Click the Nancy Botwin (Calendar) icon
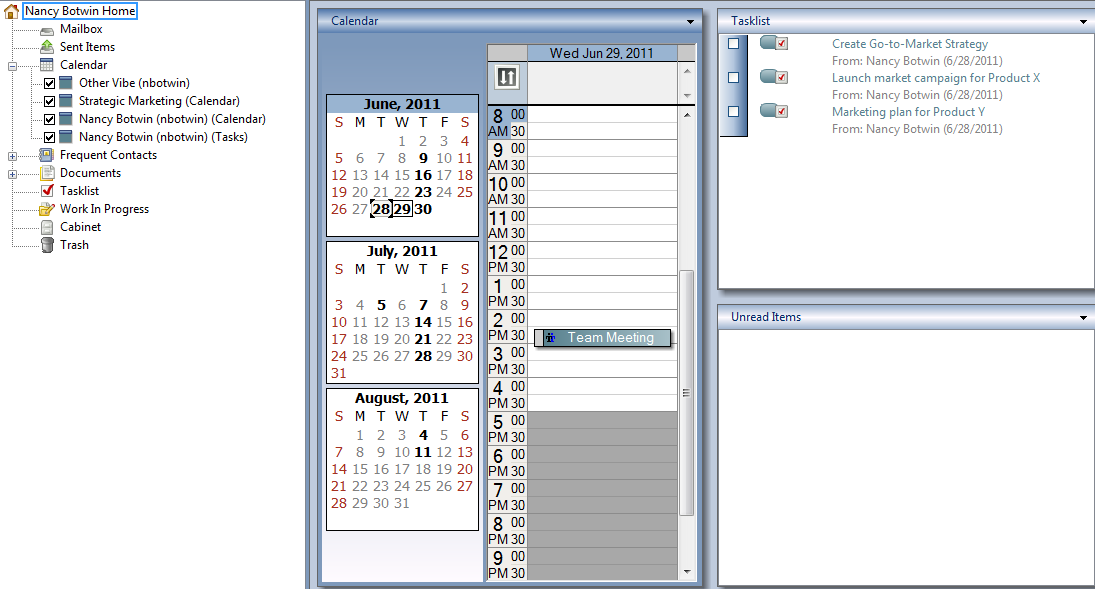1095x589 pixels. pos(66,119)
